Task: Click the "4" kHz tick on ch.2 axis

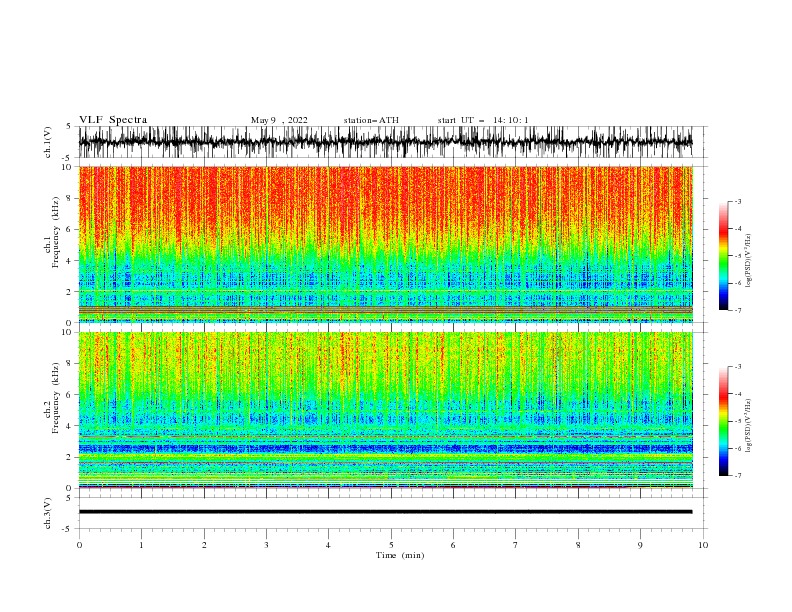Action: click(x=70, y=426)
